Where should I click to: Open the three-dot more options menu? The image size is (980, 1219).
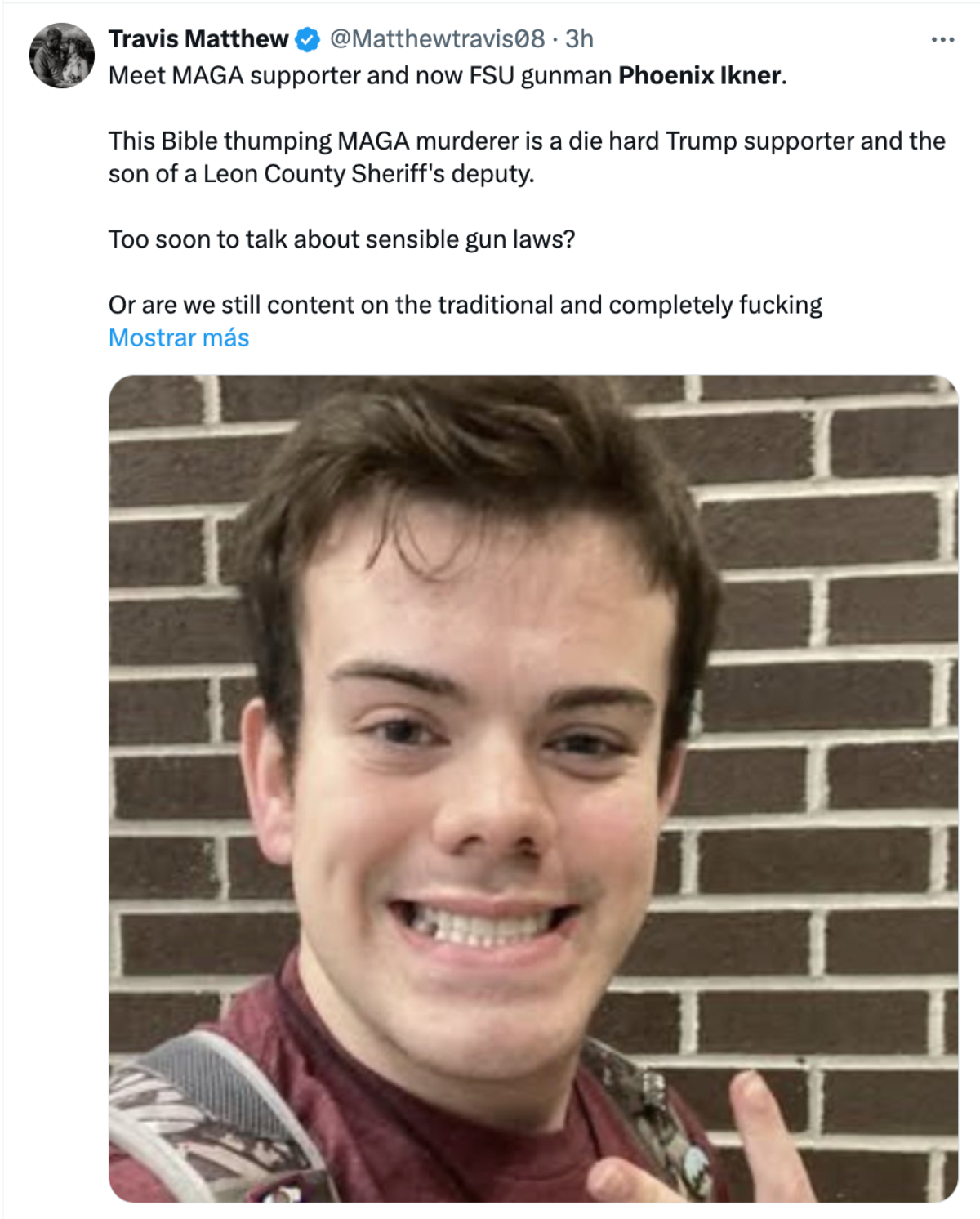[x=942, y=39]
